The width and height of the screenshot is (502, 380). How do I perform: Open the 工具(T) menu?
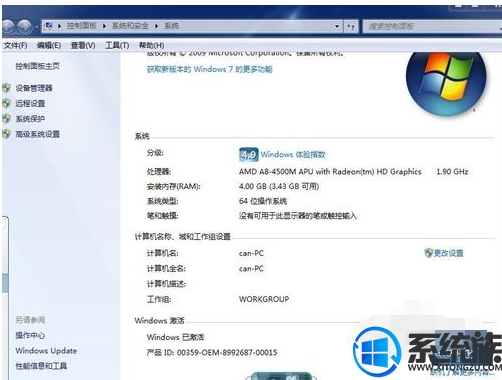tap(117, 45)
